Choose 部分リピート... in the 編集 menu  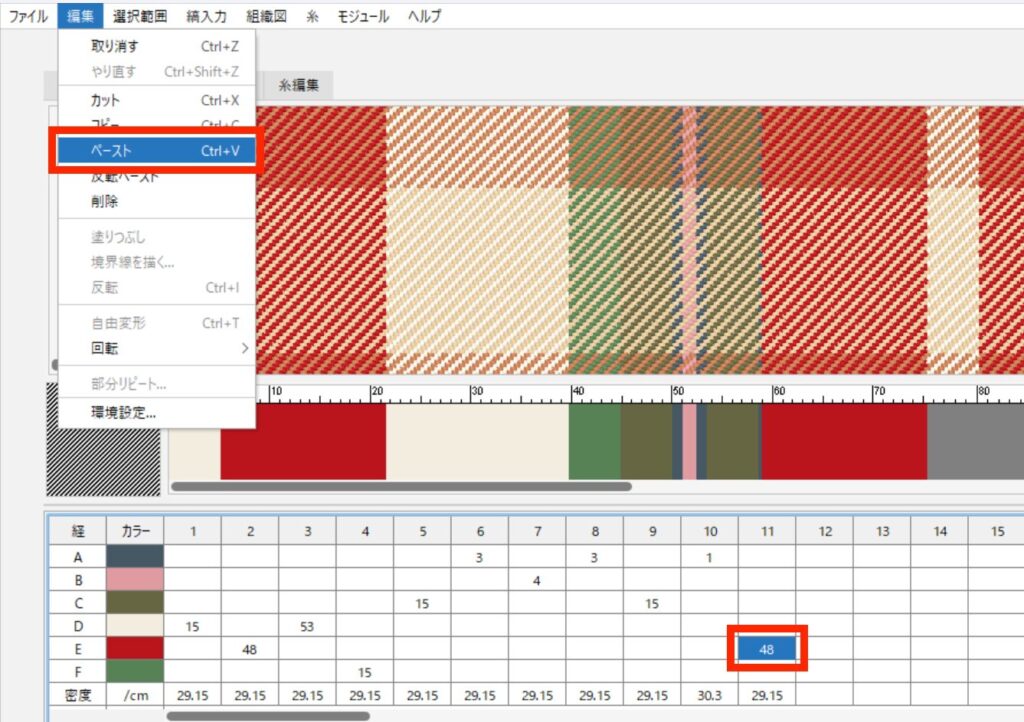click(x=157, y=384)
